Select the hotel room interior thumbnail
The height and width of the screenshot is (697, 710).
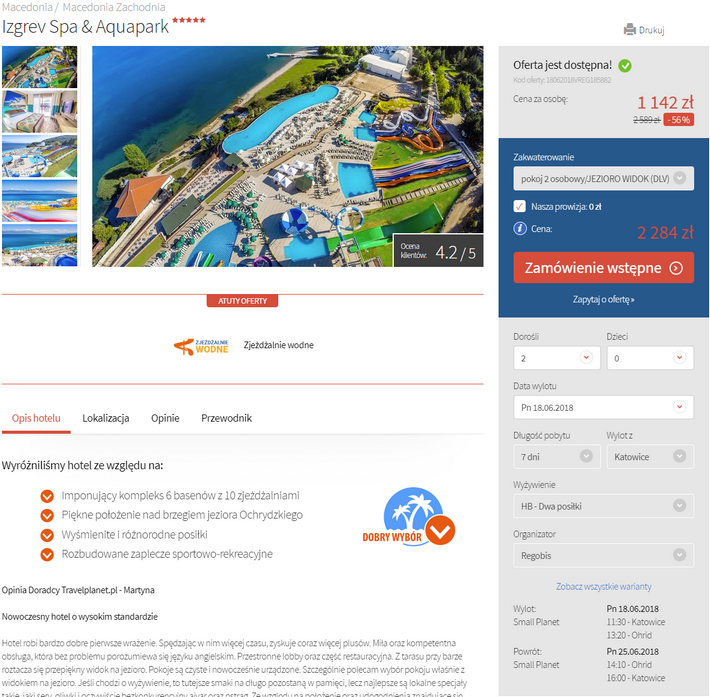(39, 111)
